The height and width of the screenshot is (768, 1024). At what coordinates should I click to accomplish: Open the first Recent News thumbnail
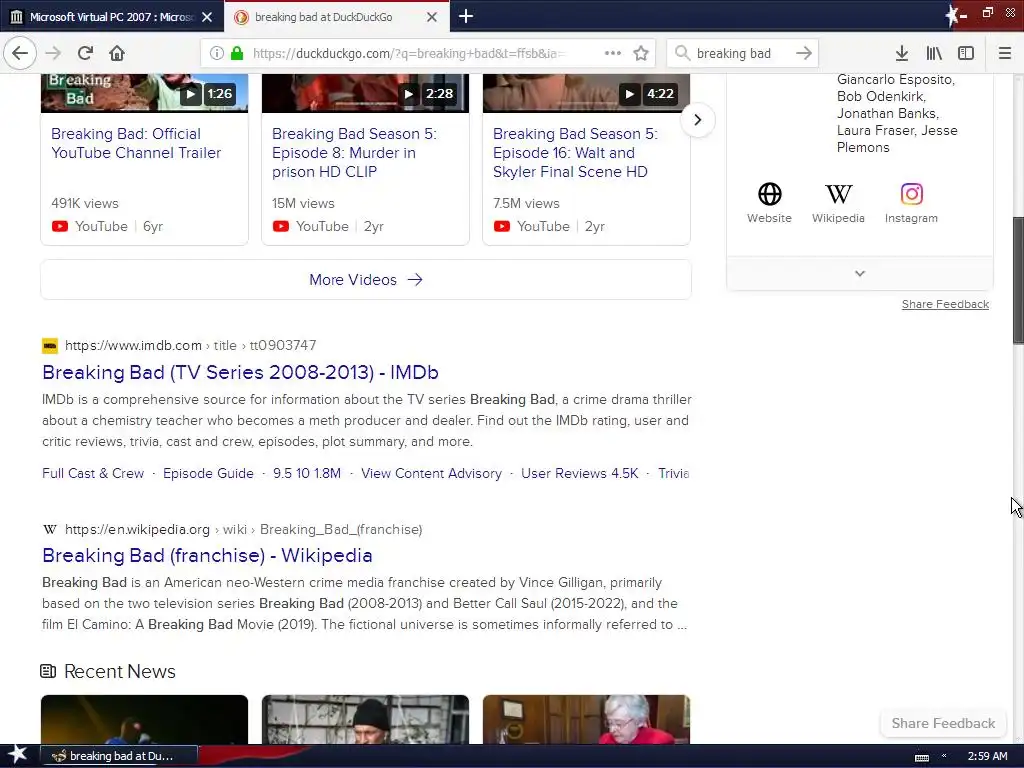[144, 719]
